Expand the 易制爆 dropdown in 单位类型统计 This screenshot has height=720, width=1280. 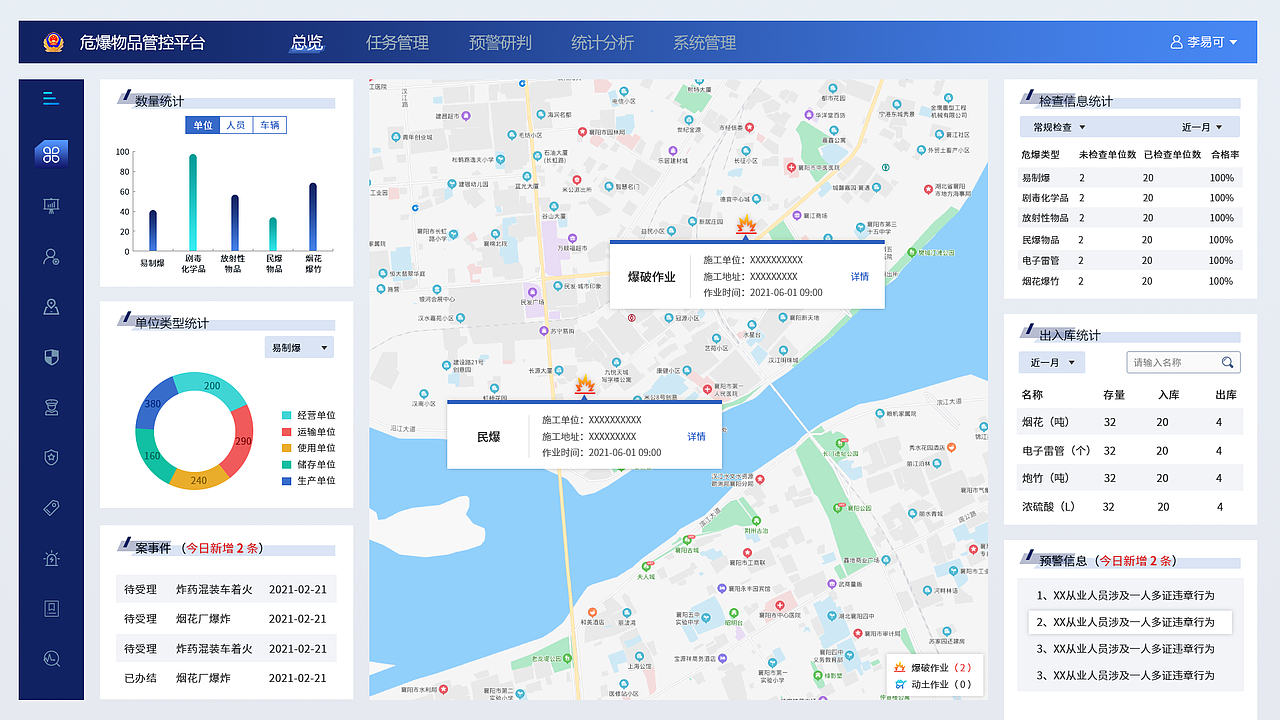click(298, 345)
